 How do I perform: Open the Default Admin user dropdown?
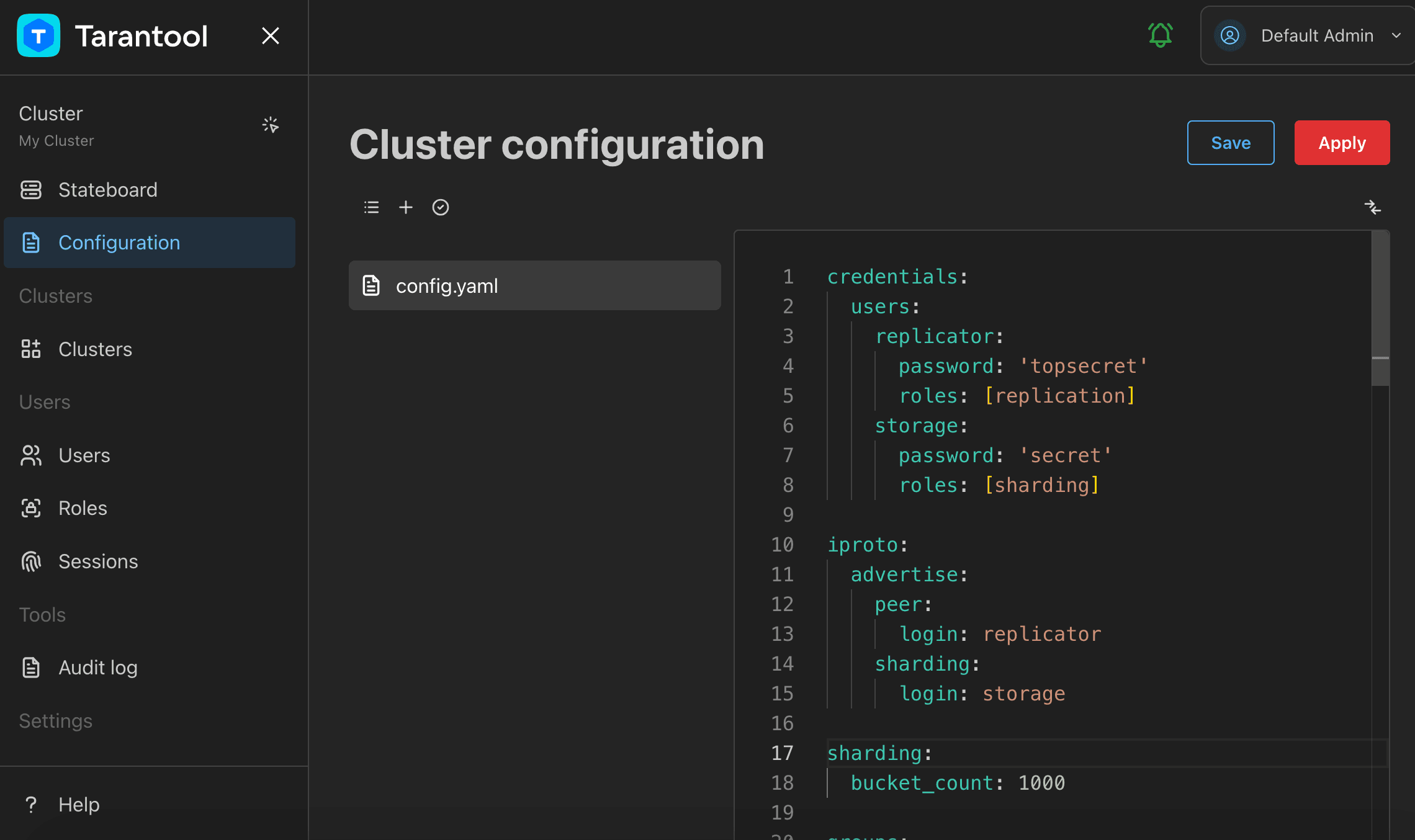point(1307,35)
